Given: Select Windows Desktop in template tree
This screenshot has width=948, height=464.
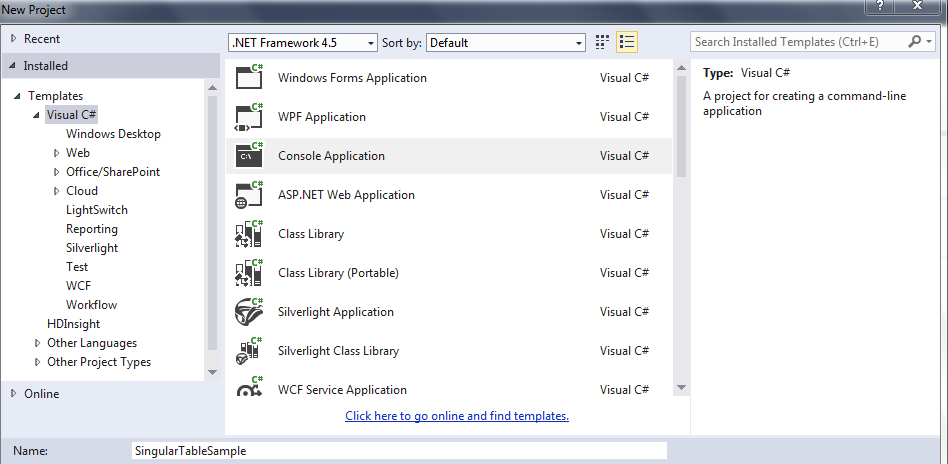Looking at the screenshot, I should click(113, 134).
